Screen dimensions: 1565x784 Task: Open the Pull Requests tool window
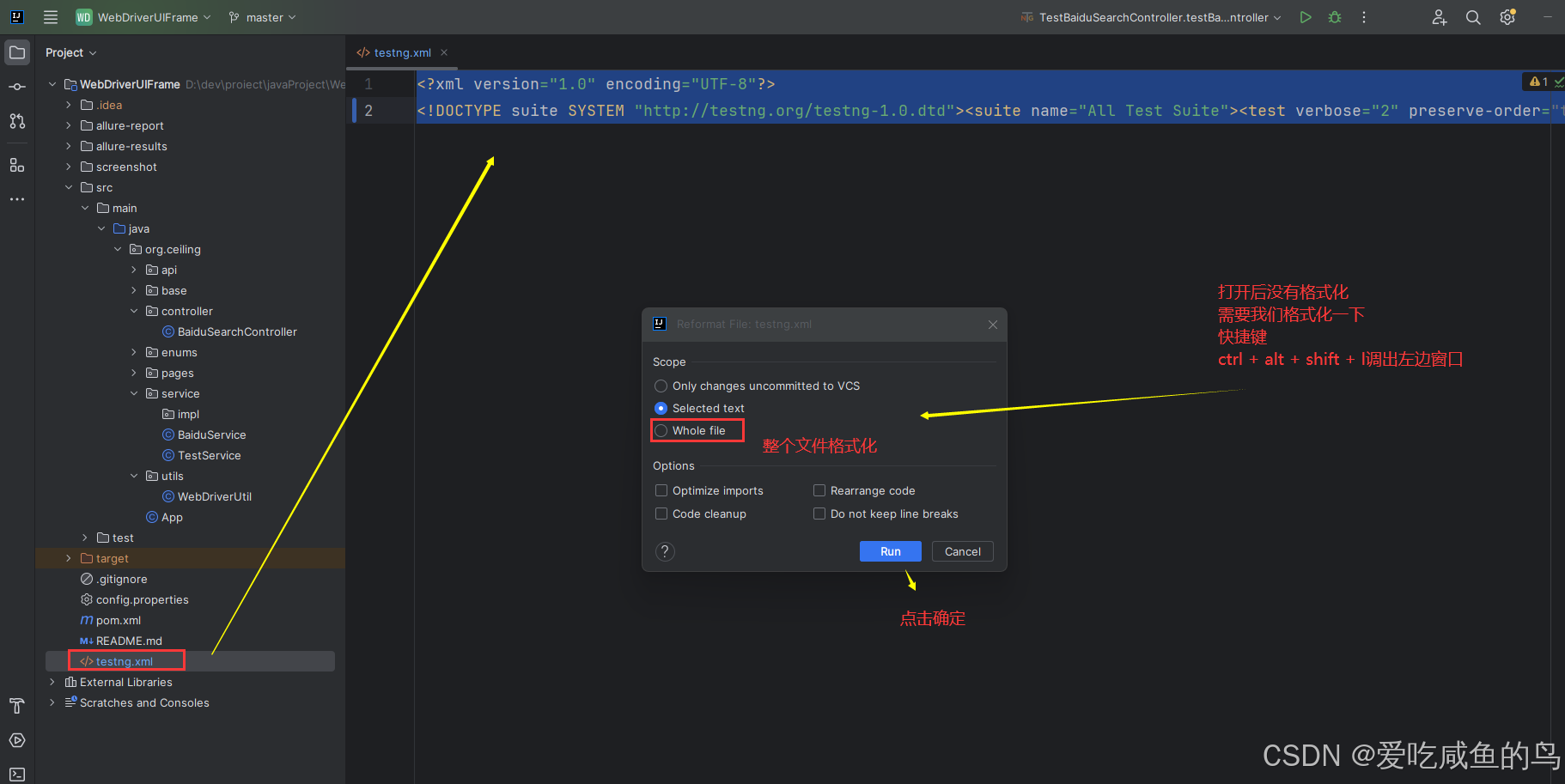(x=17, y=121)
